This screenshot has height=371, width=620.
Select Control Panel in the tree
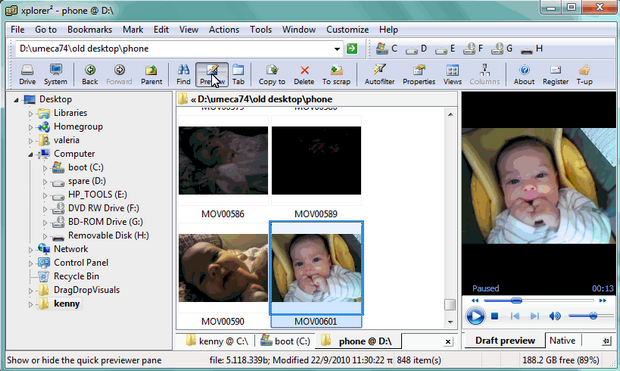pyautogui.click(x=81, y=263)
